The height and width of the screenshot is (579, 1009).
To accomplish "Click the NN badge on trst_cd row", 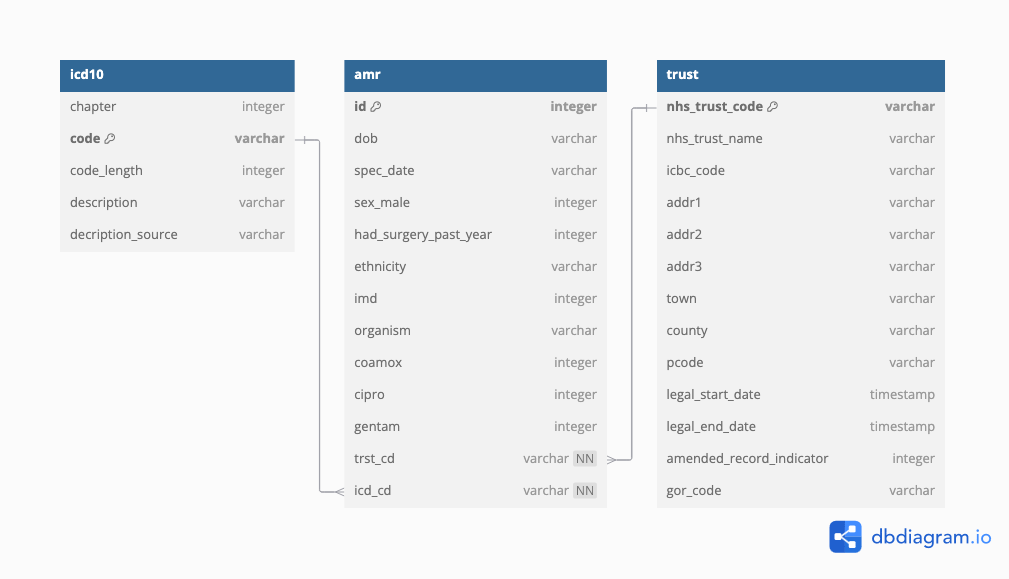I will (x=584, y=459).
